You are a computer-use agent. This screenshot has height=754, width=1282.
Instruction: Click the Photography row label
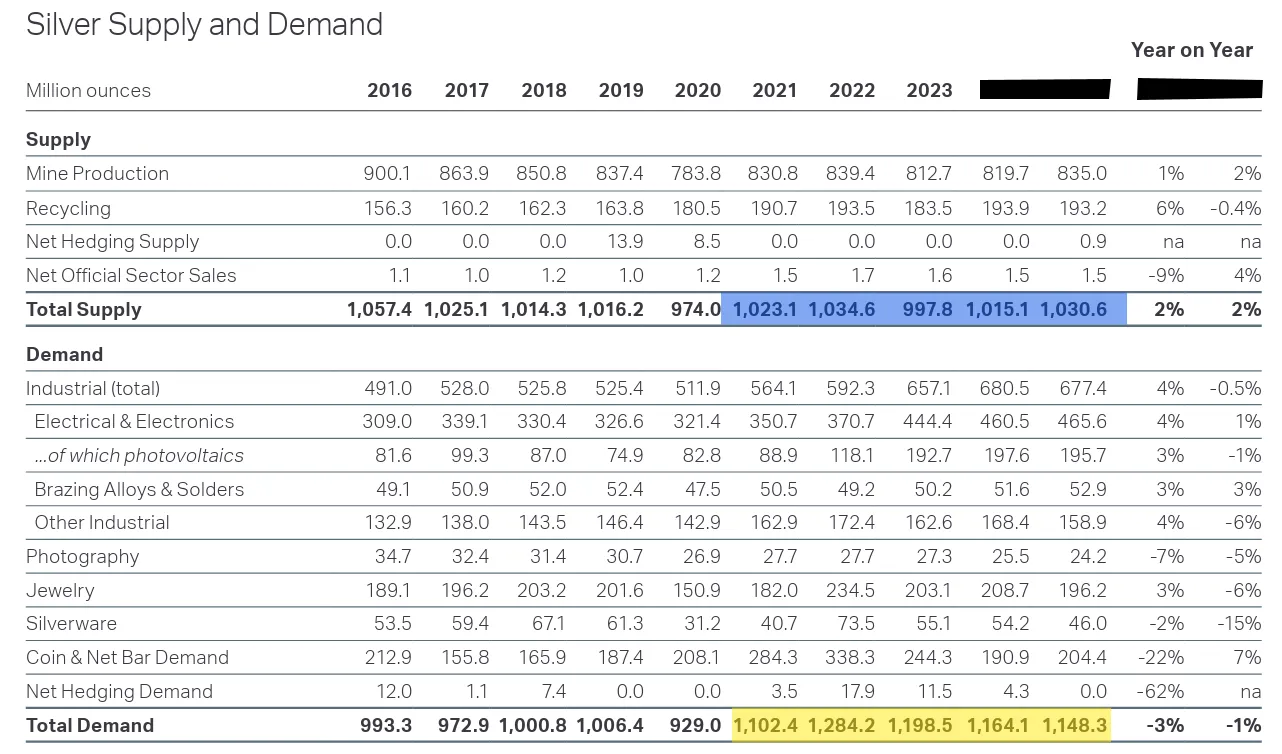[82, 556]
